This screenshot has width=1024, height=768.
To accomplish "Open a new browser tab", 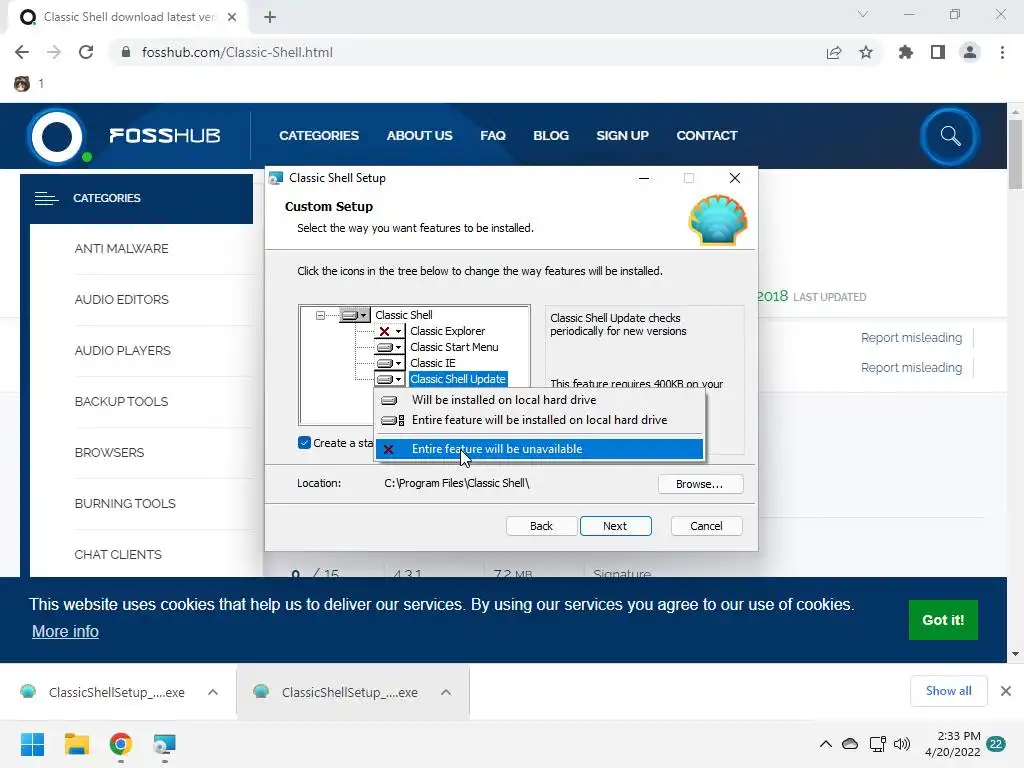I will click(x=270, y=17).
